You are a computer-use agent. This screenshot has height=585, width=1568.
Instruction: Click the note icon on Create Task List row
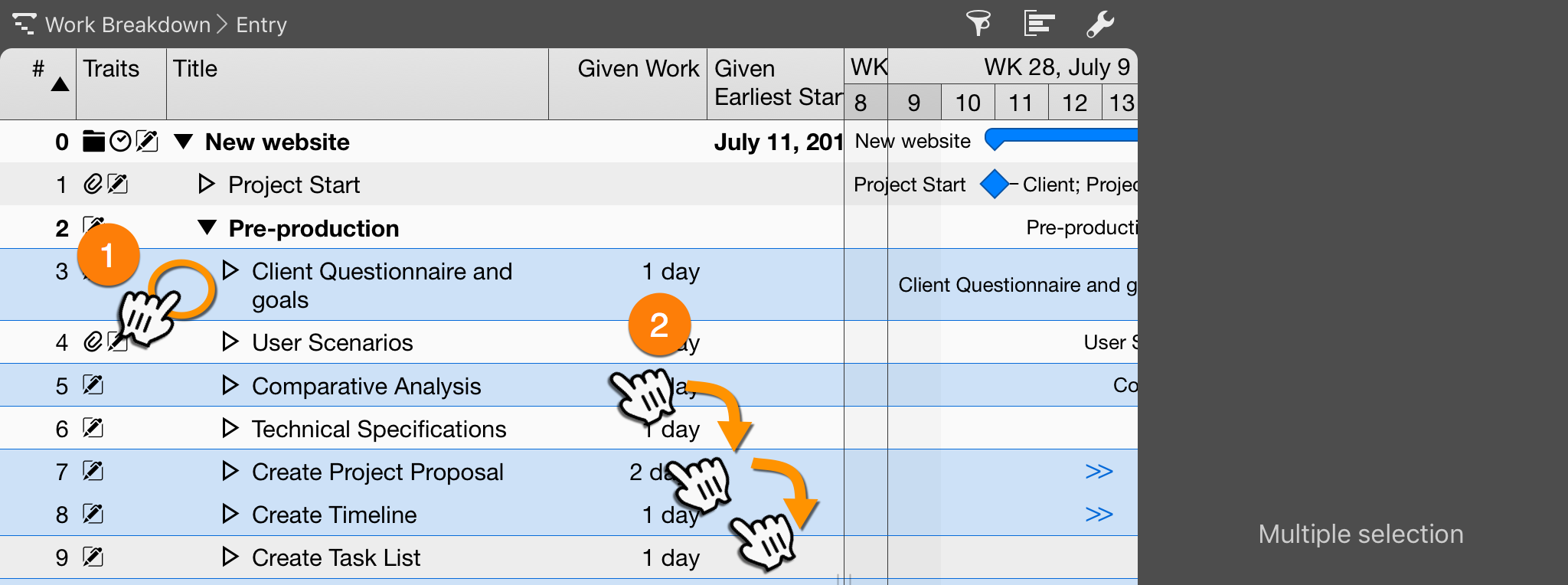click(x=93, y=557)
